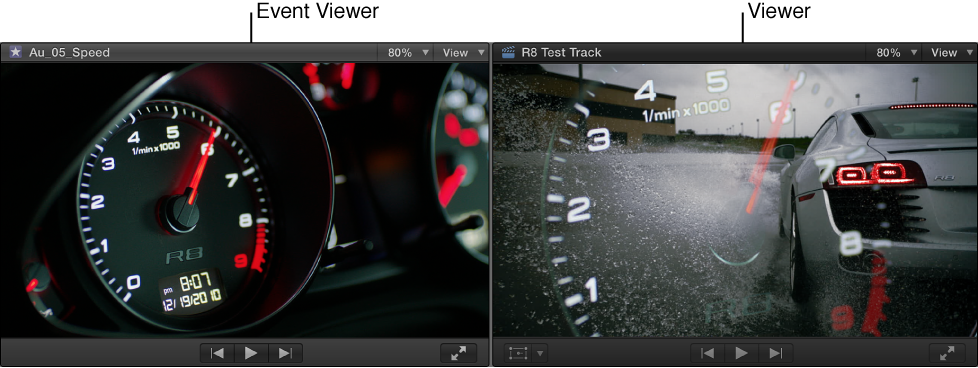This screenshot has height=368, width=978.
Task: Enter full screen from the Event Viewer
Action: [x=458, y=353]
